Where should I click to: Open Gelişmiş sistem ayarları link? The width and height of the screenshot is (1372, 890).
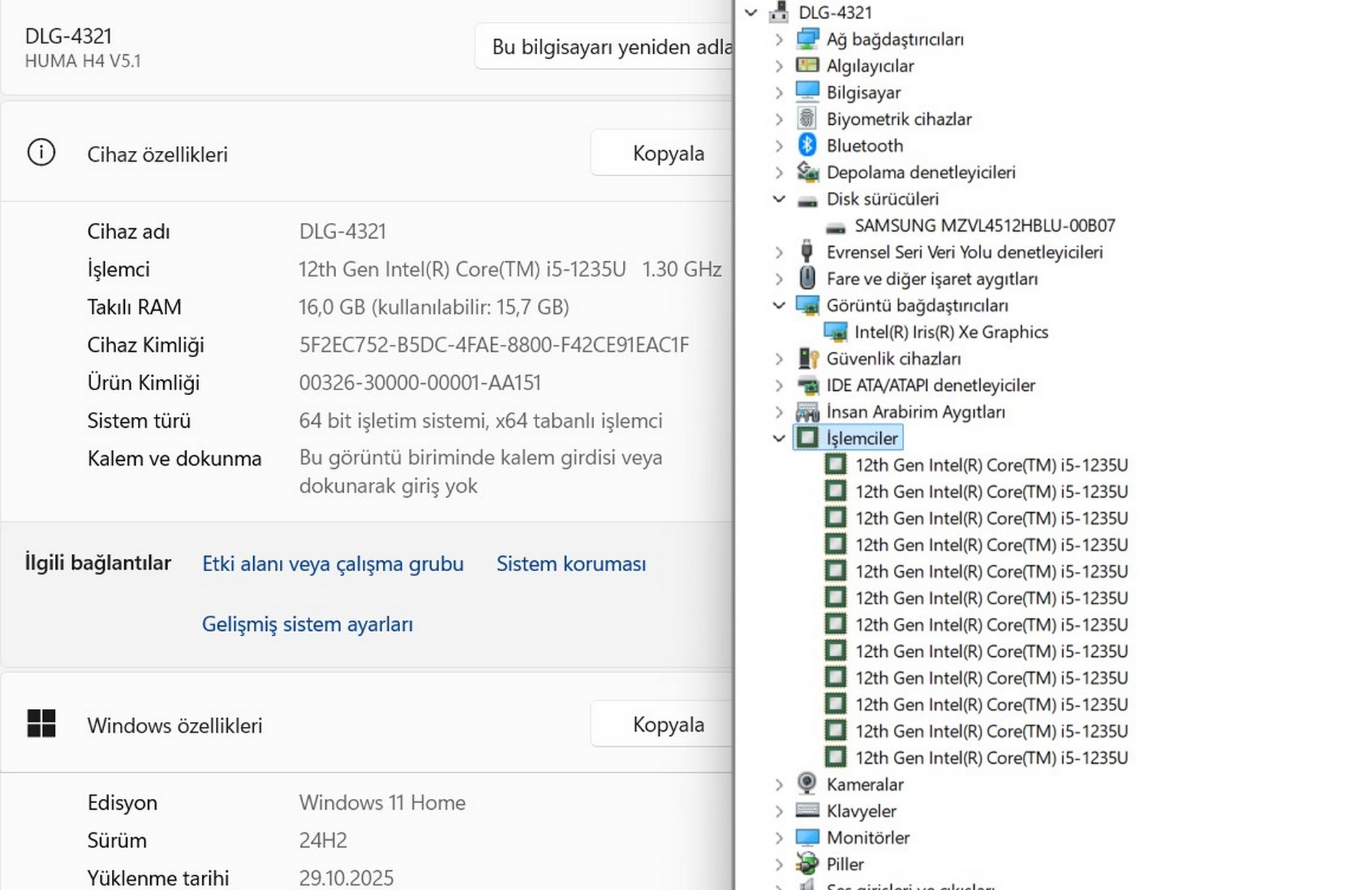point(307,625)
